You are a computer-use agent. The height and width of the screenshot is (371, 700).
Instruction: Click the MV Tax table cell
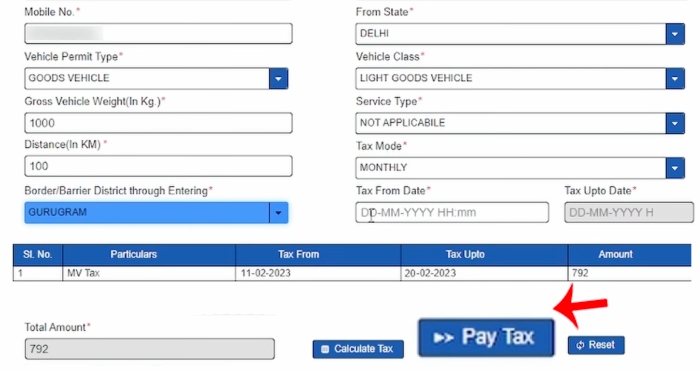(149, 273)
